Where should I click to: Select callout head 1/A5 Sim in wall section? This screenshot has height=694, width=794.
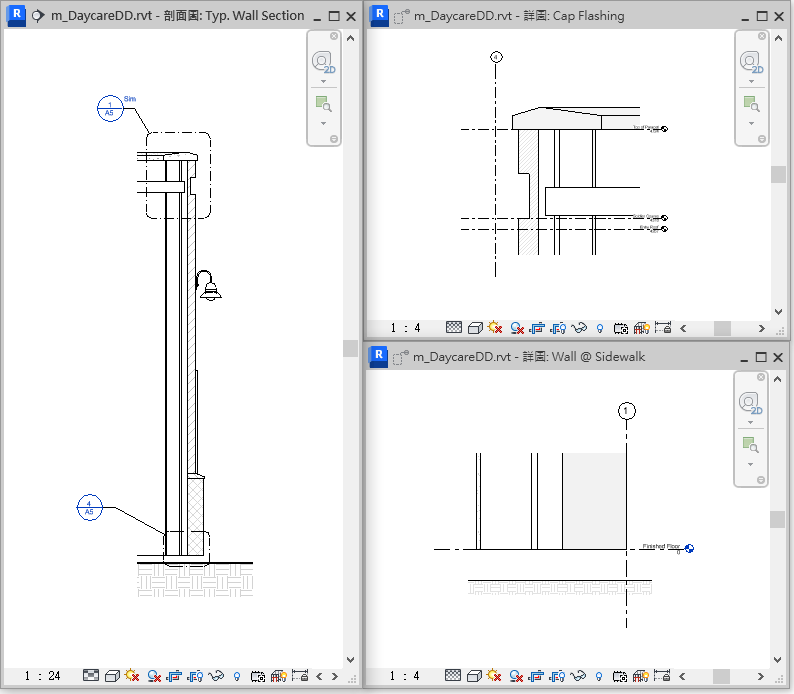tap(110, 108)
